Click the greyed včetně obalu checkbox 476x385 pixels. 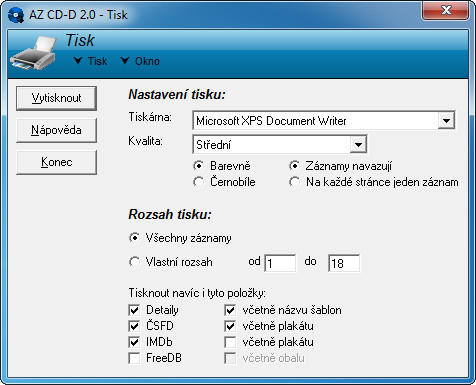(230, 358)
